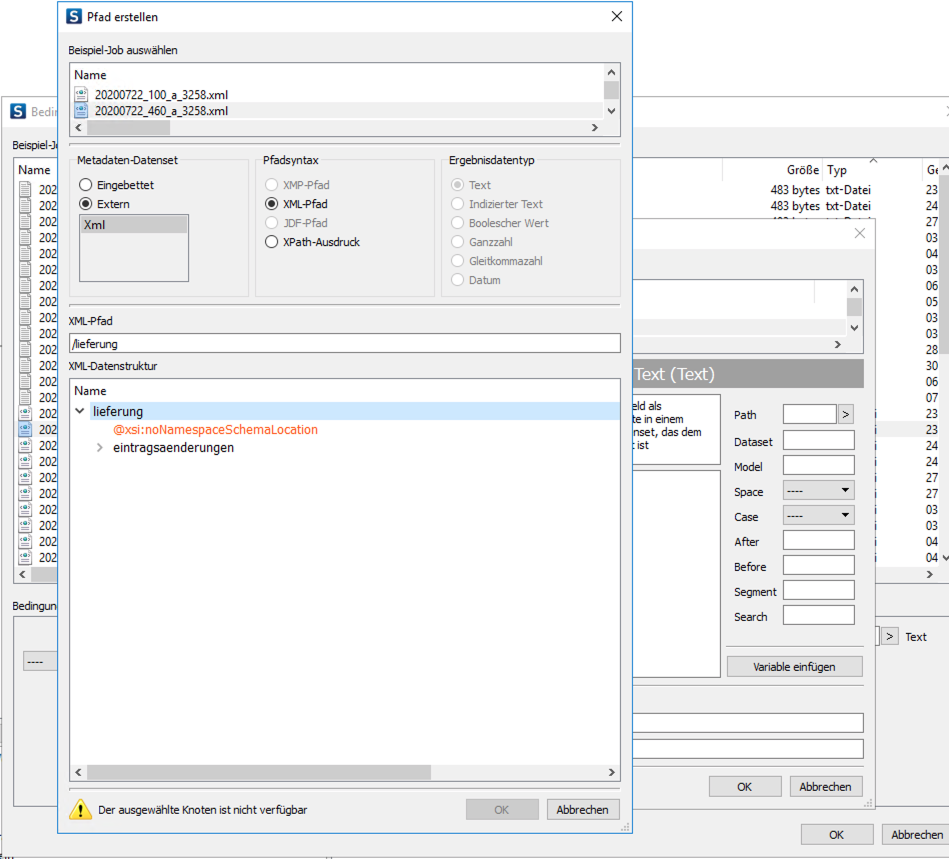
Task: Click the 20200722_460_a_3258.xml file icon
Action: coord(81,111)
